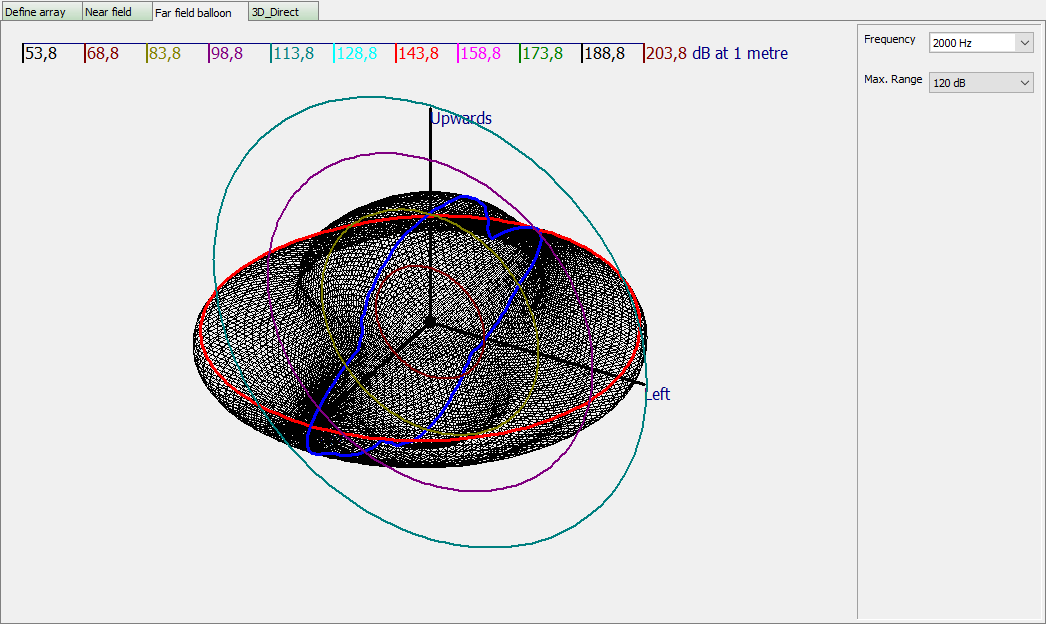Click the Frequency dropdown arrow button
This screenshot has width=1046, height=624.
[x=1025, y=43]
